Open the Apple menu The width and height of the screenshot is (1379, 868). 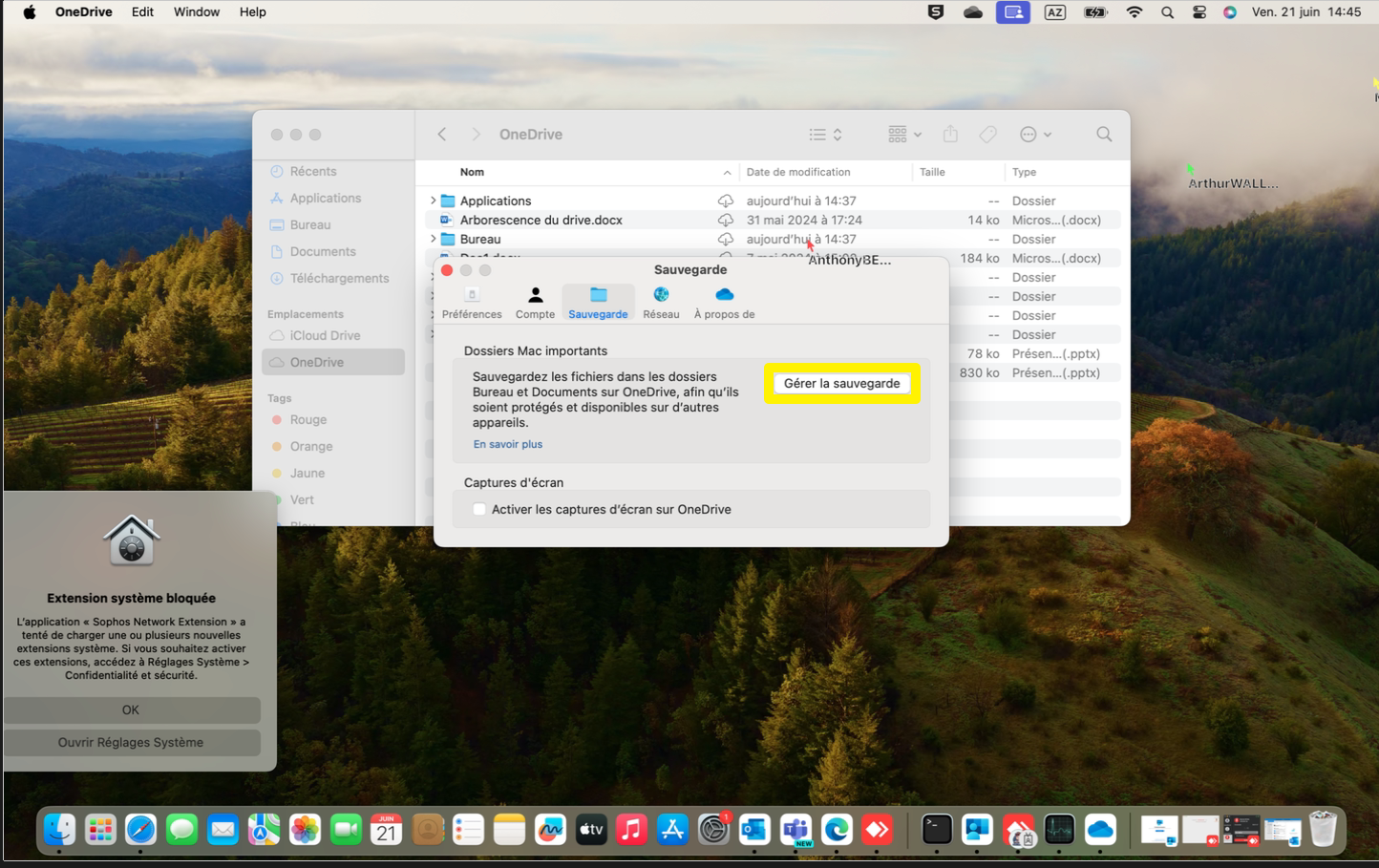pos(30,12)
